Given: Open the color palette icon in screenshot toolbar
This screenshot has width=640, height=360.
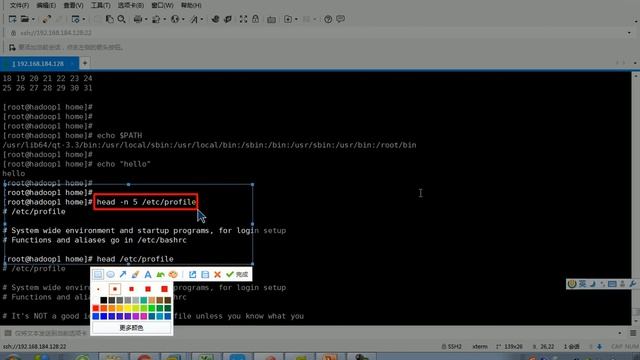Looking at the screenshot, I should [x=173, y=274].
